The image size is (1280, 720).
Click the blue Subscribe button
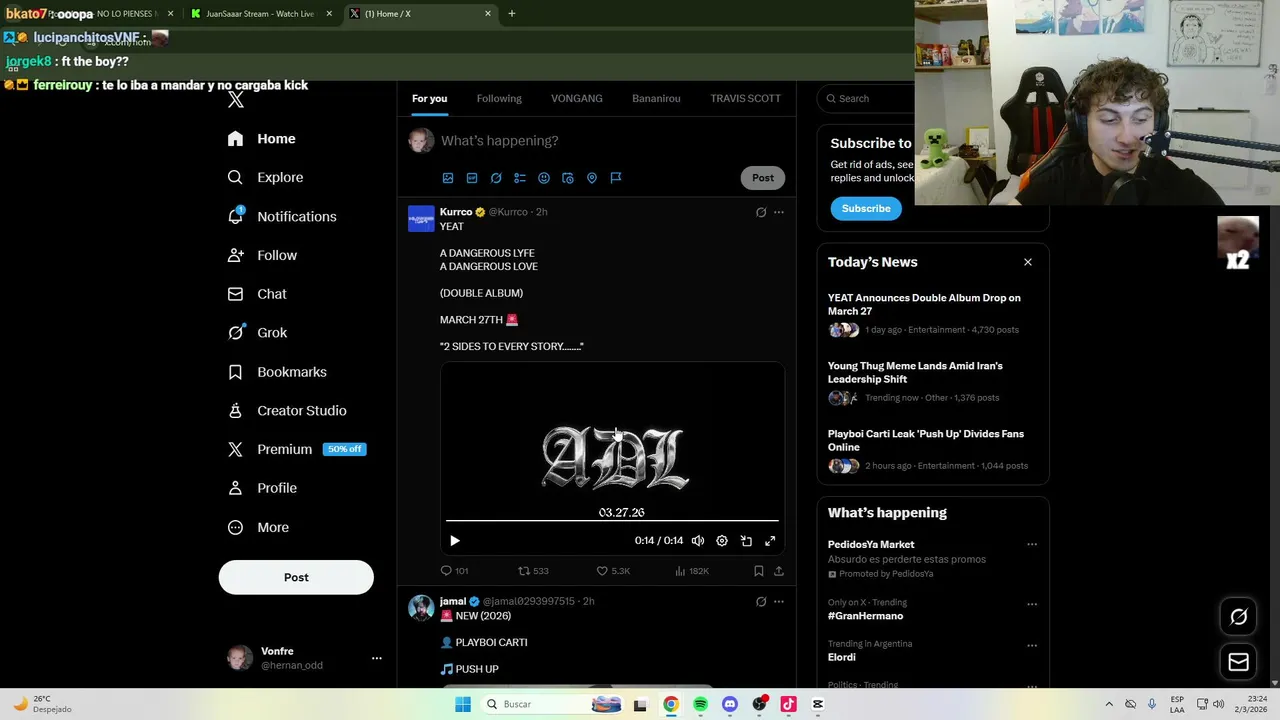point(866,208)
